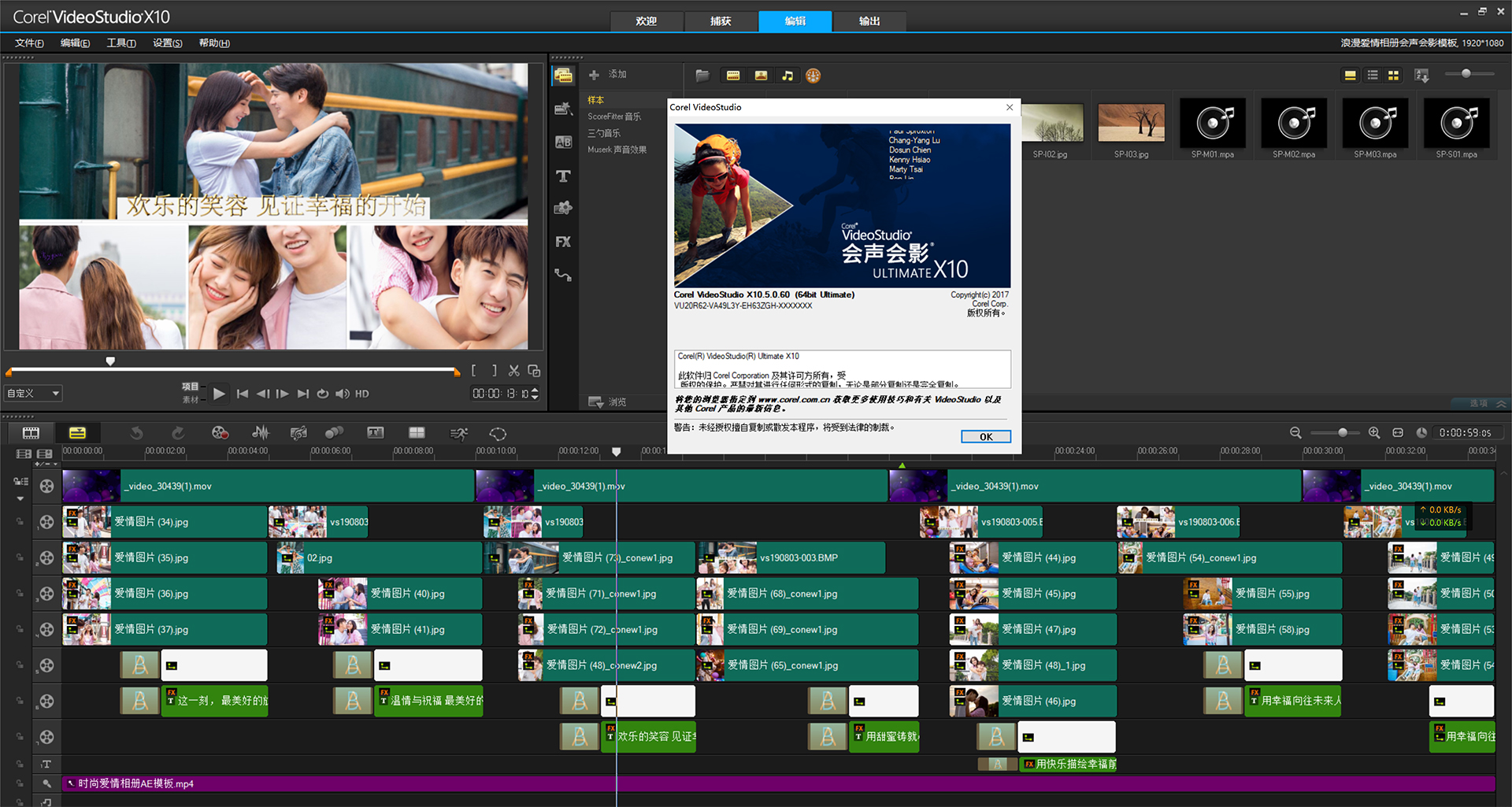Open the 文件 menu
The height and width of the screenshot is (807, 1512).
(x=29, y=43)
